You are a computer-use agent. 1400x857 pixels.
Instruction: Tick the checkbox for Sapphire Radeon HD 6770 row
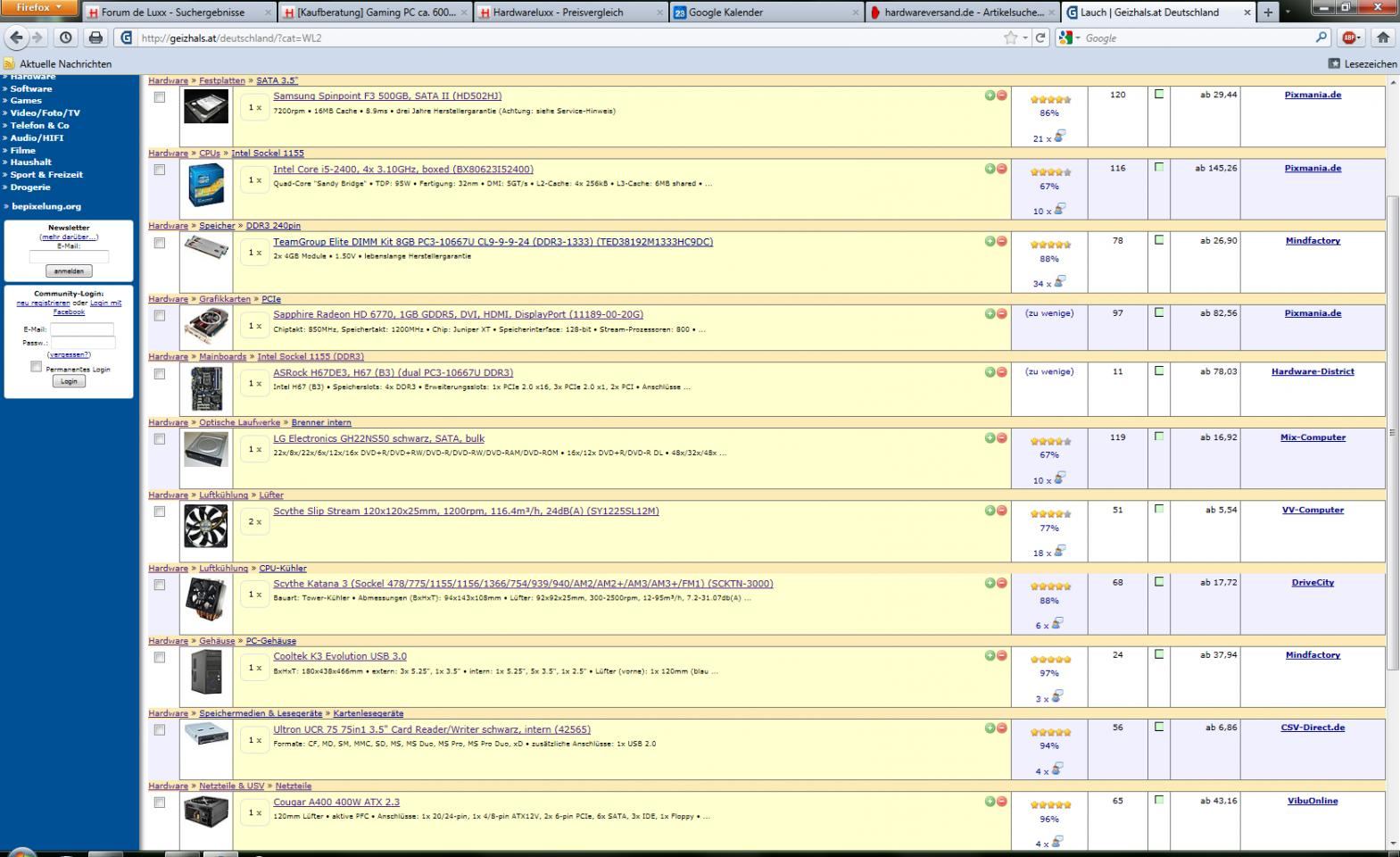[x=160, y=315]
